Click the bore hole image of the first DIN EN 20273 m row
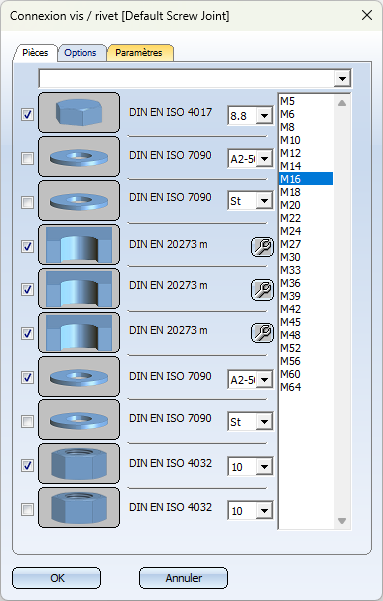 (79, 245)
